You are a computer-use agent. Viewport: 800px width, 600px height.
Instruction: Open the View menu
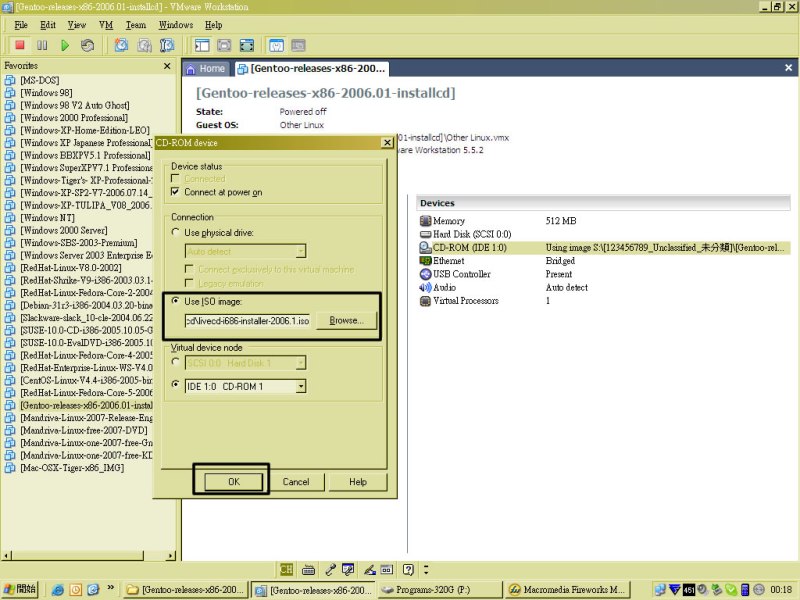[77, 25]
